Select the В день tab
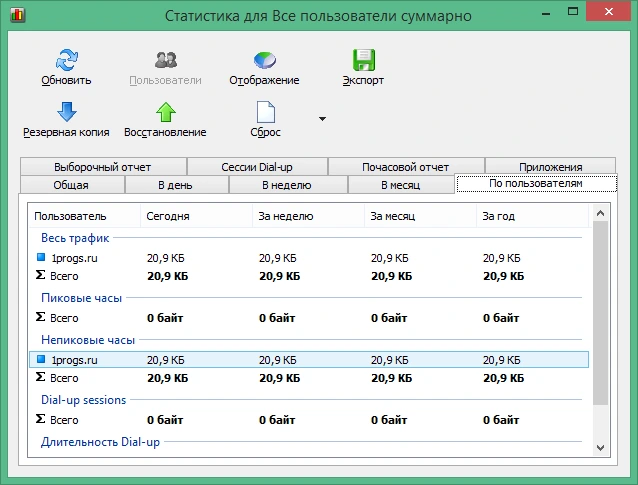The image size is (638, 485). point(176,185)
